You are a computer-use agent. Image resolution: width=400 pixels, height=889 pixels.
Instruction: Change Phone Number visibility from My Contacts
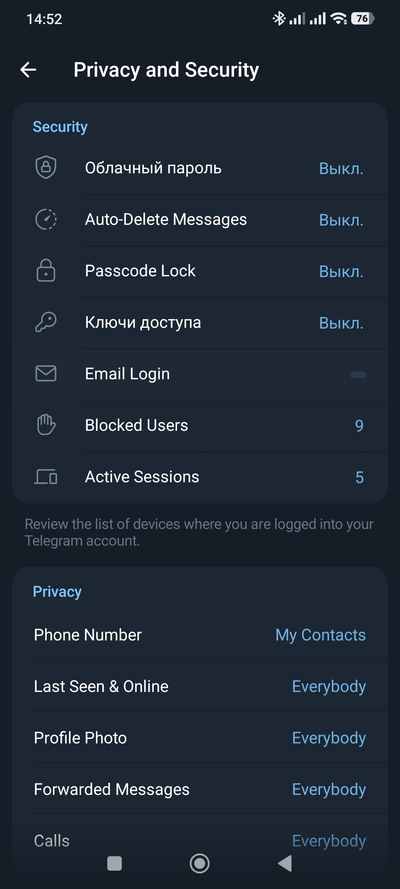321,635
